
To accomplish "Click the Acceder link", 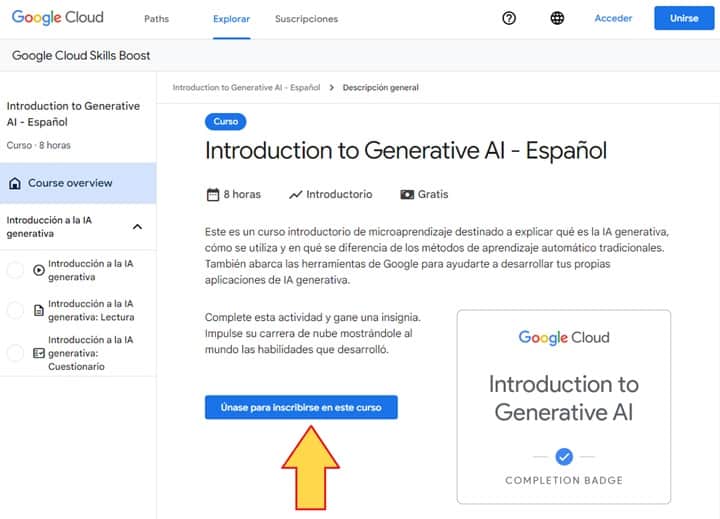I will tap(613, 18).
